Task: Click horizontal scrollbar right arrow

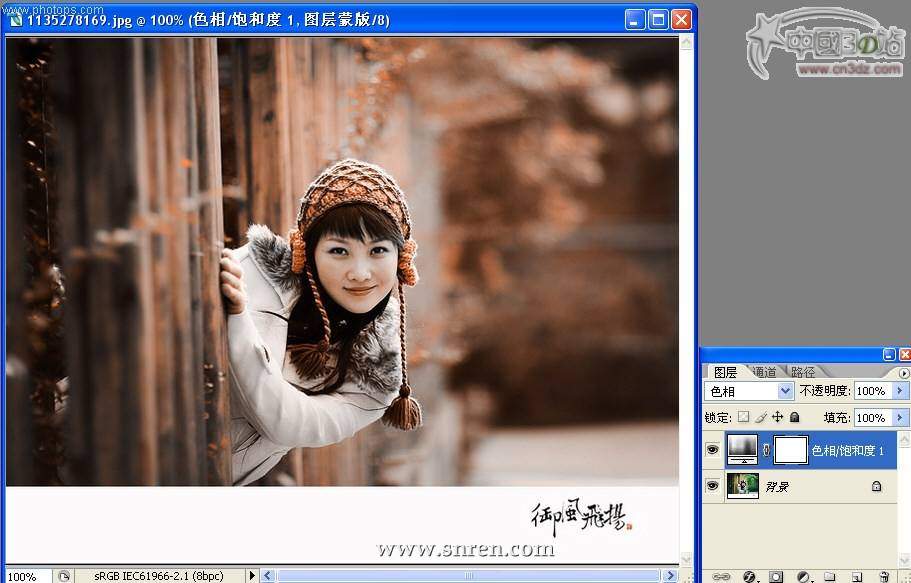Action: coord(670,575)
